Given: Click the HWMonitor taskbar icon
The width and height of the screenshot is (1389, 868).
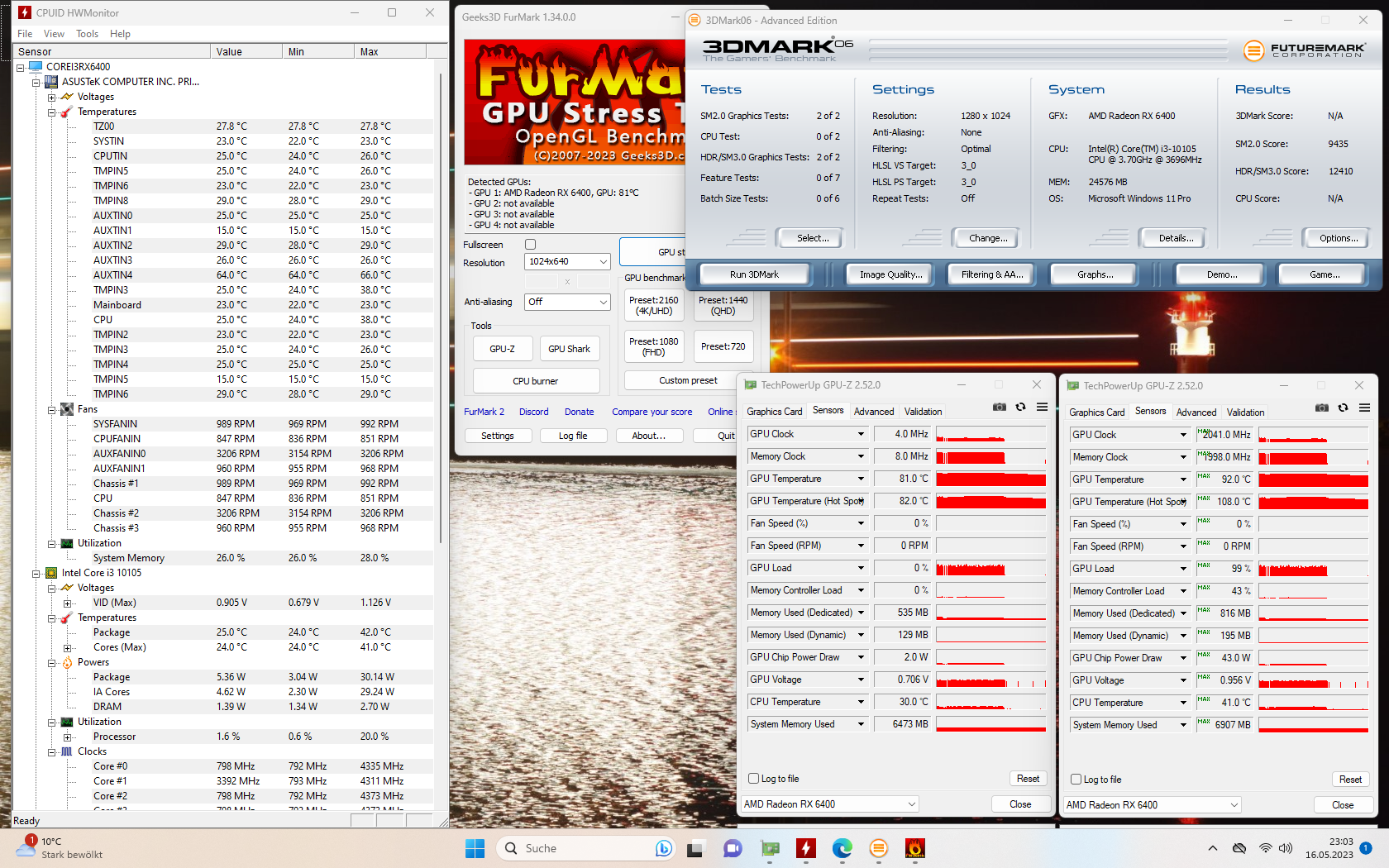Looking at the screenshot, I should pos(806,848).
